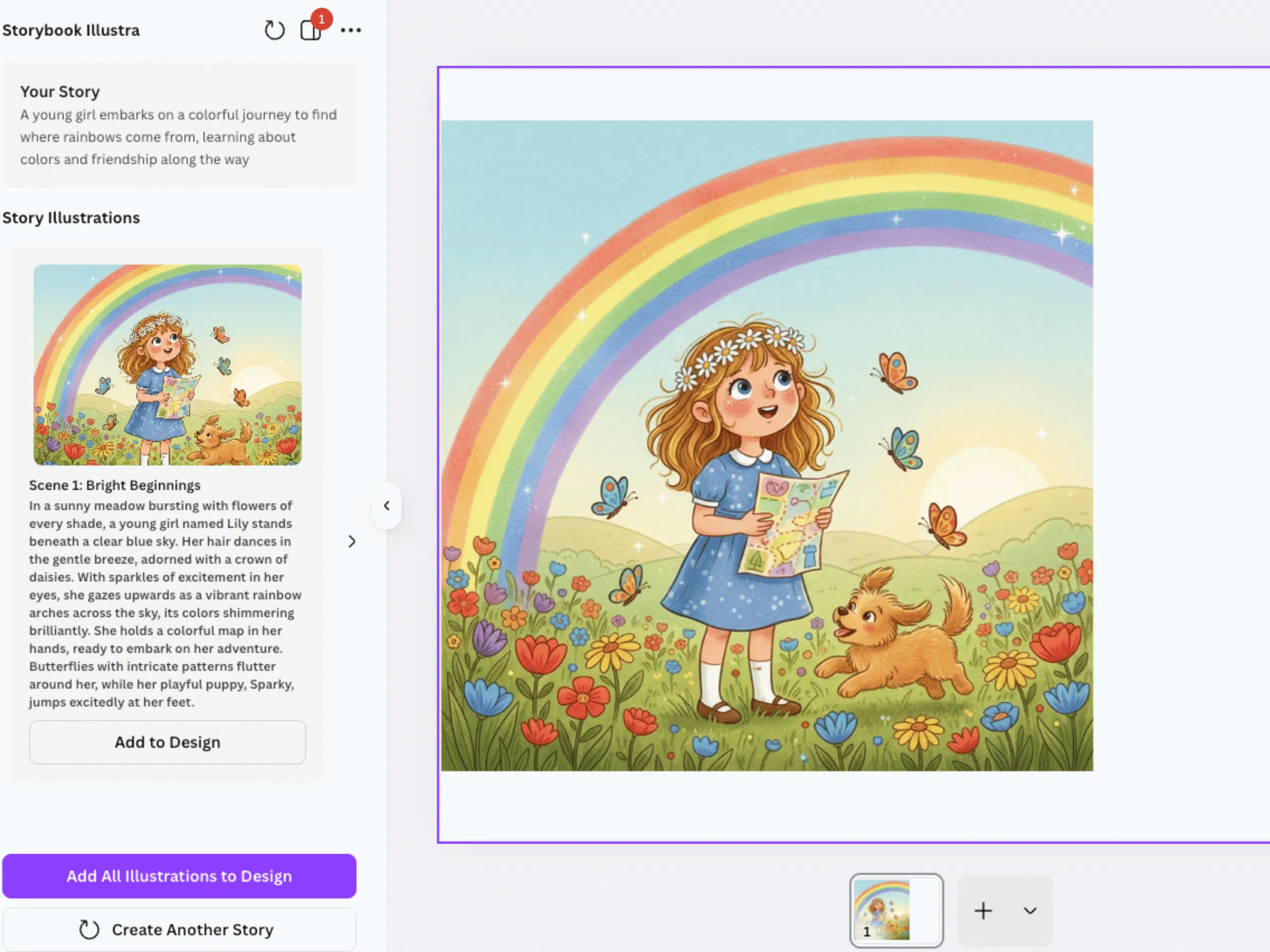The image size is (1270, 952).
Task: Click the Storybook Illustra panel title
Action: click(x=71, y=31)
